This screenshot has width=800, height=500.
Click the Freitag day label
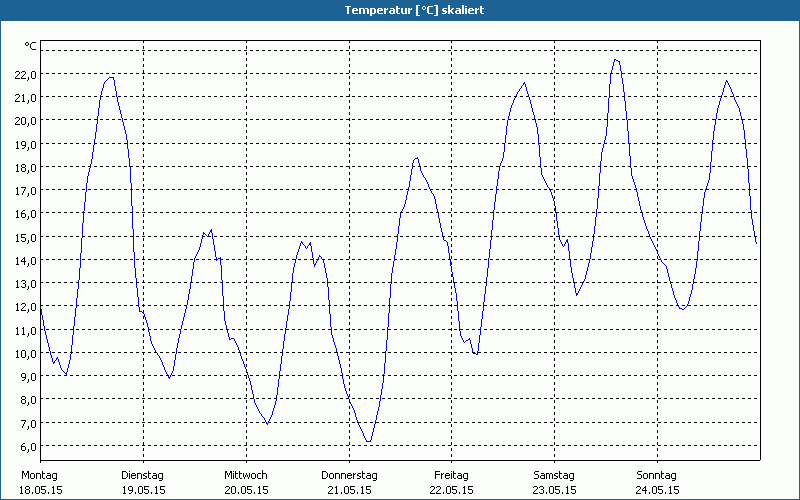tap(452, 475)
